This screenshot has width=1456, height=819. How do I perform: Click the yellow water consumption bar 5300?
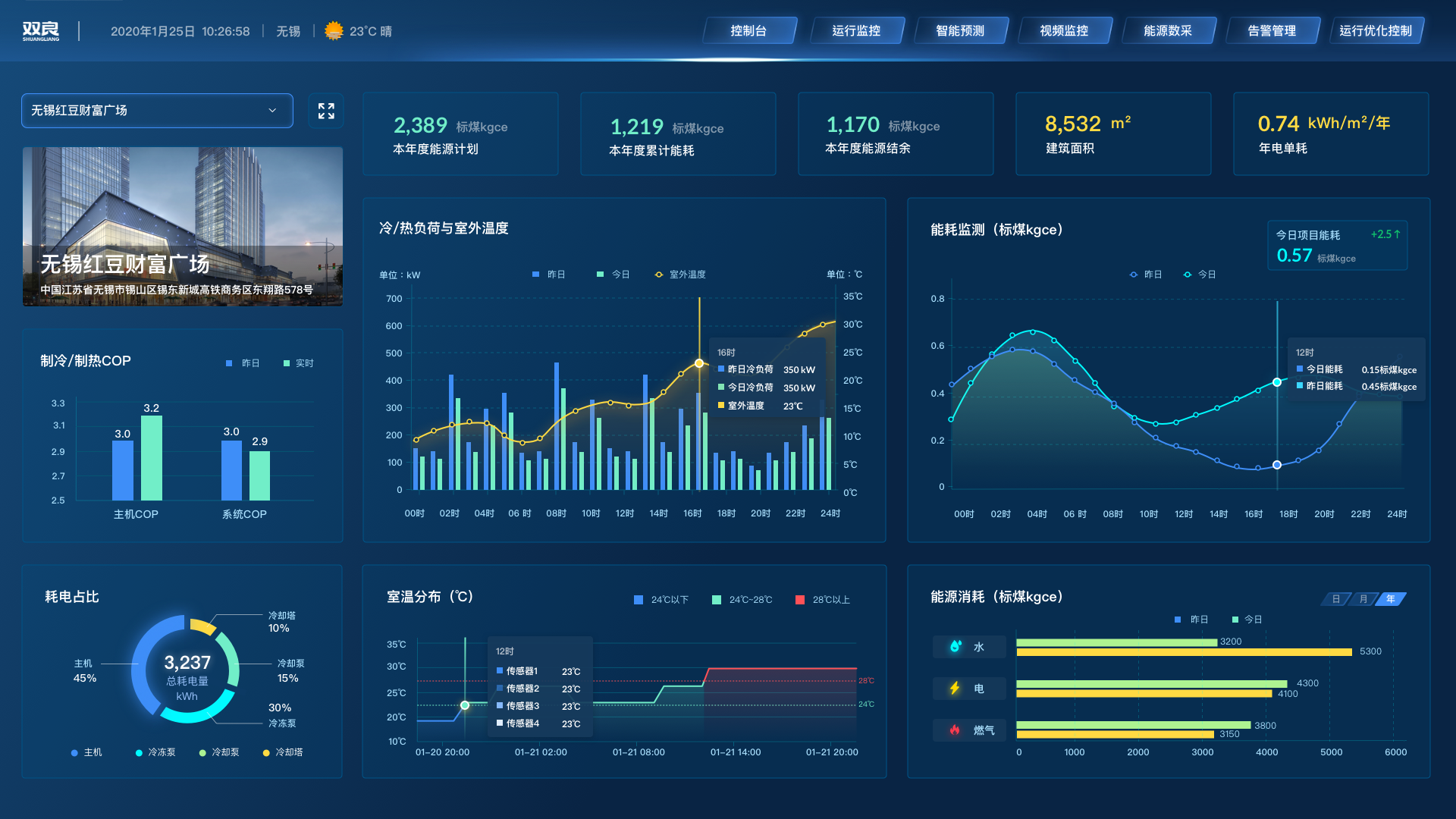click(x=1183, y=652)
